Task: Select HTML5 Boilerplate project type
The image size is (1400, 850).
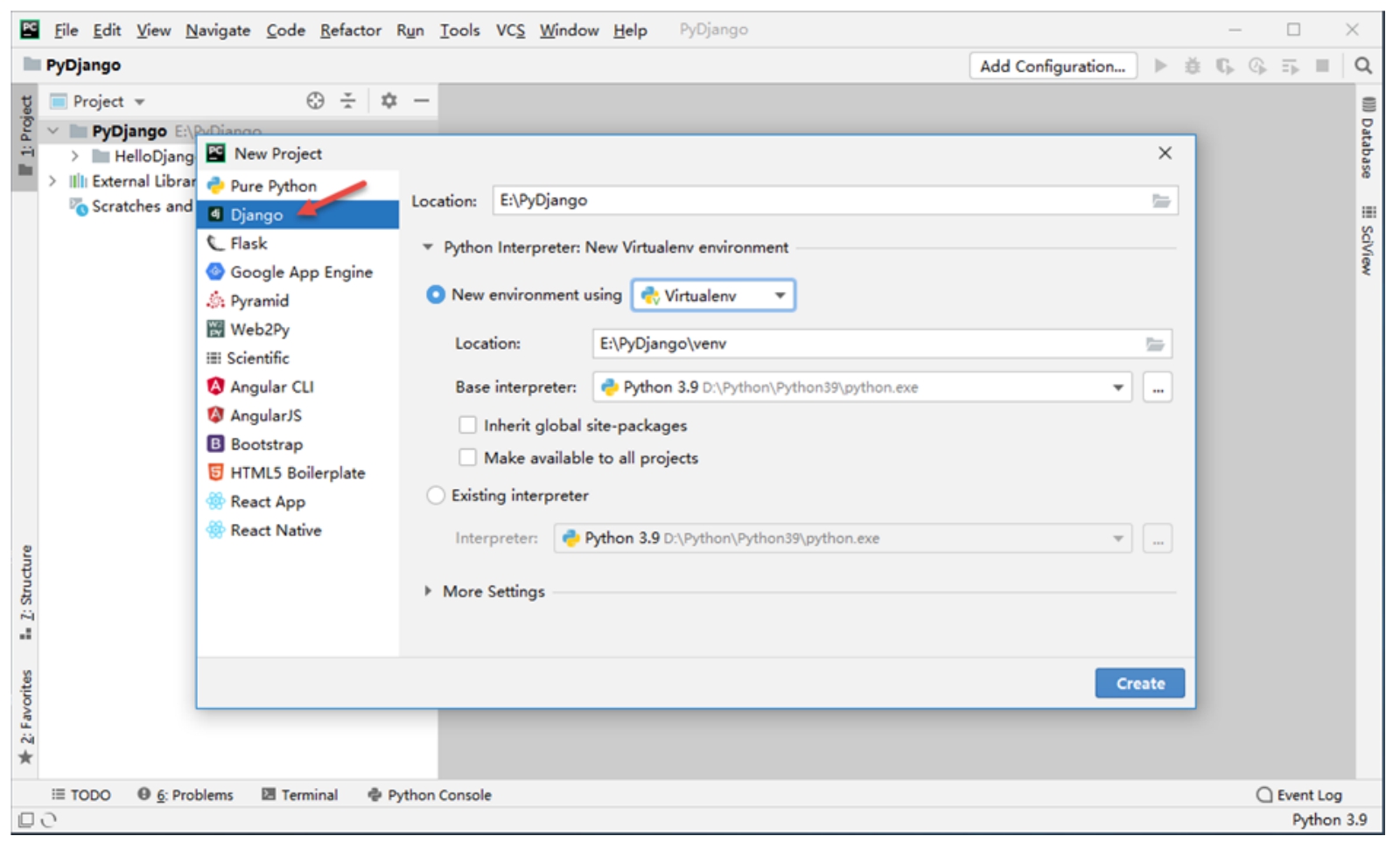Action: pyautogui.click(x=298, y=473)
